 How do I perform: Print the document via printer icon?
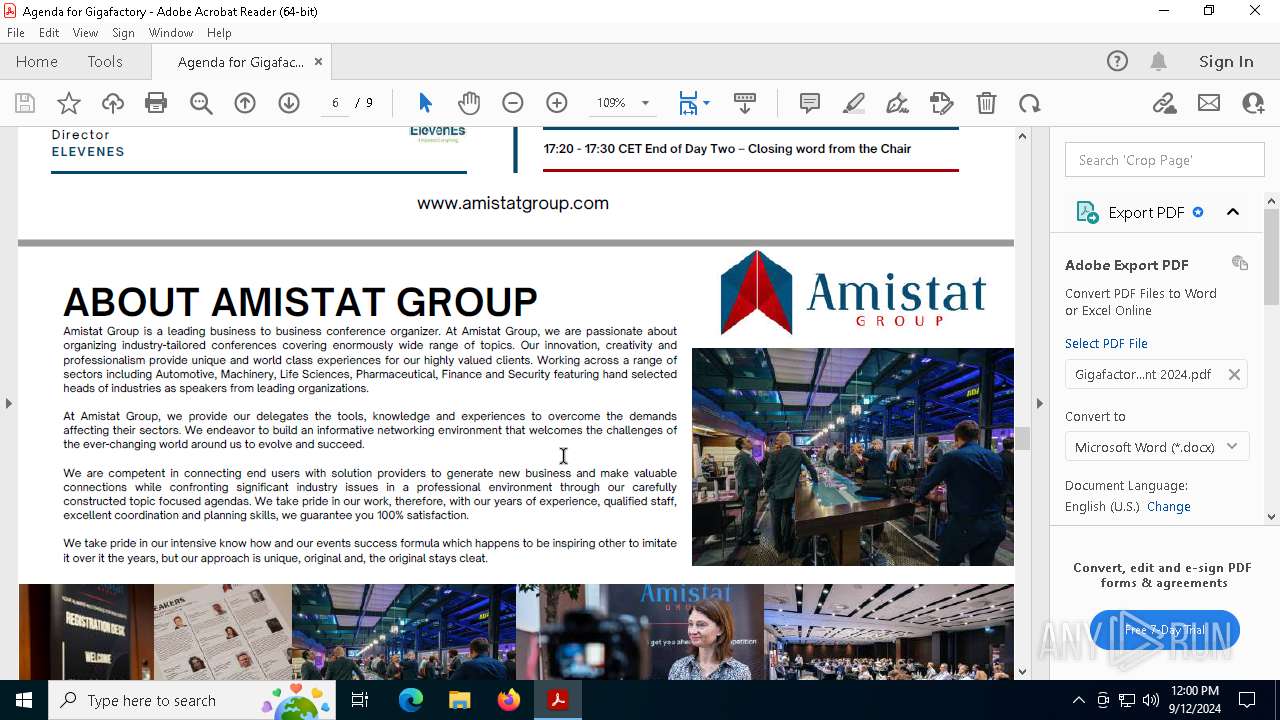(x=156, y=103)
